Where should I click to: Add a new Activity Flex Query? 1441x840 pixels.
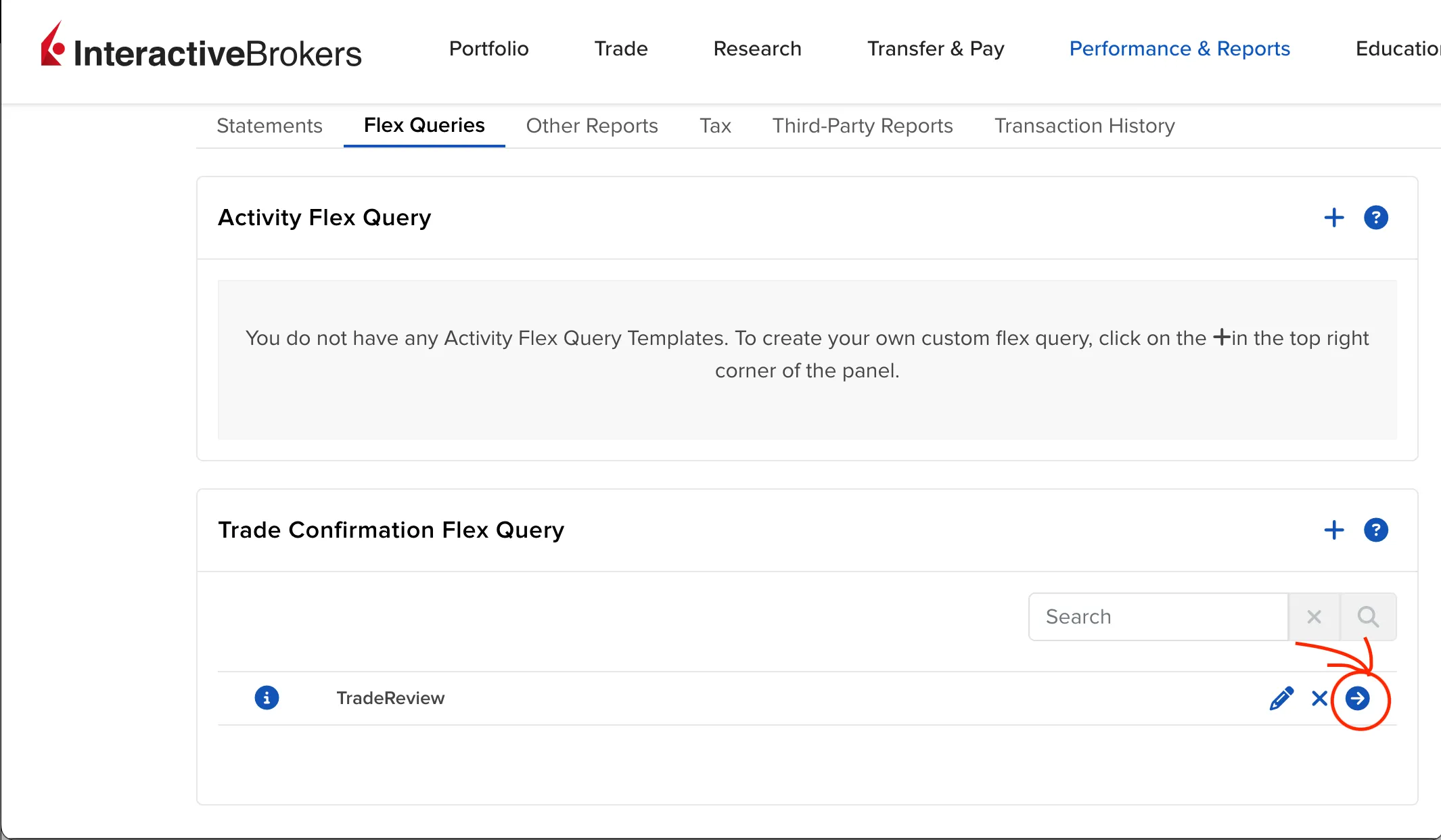point(1334,218)
